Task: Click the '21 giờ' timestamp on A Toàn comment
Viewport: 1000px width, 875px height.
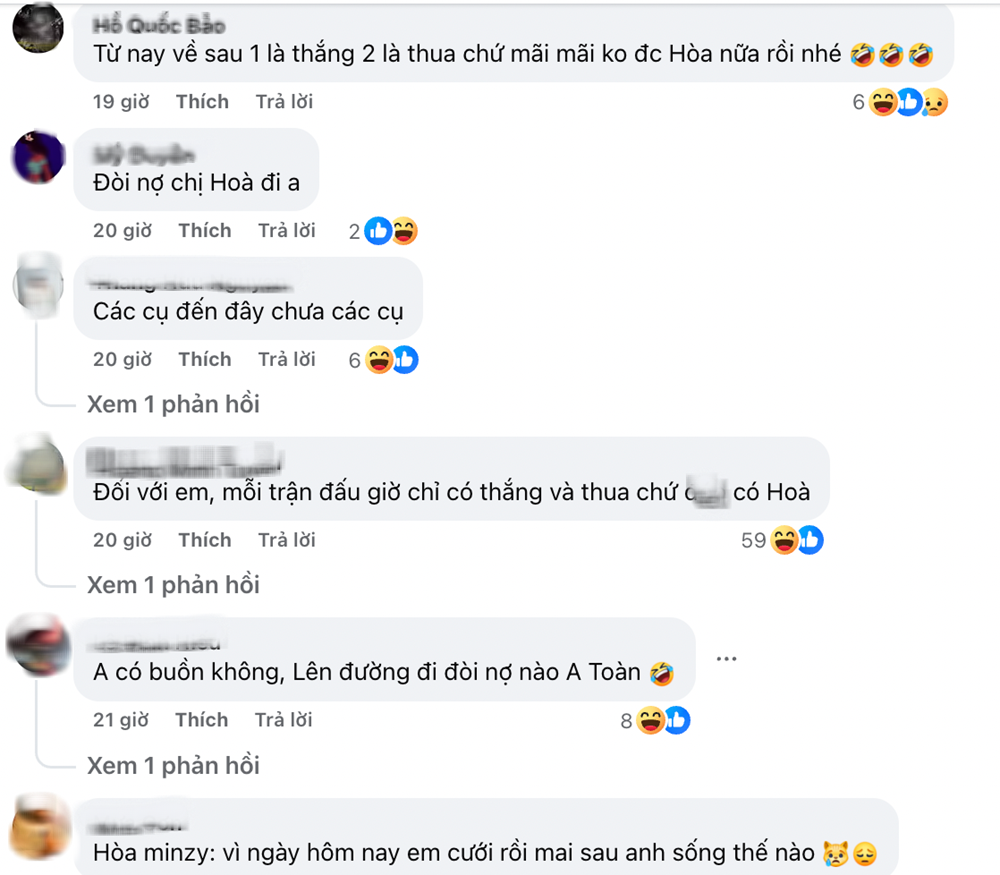Action: point(123,720)
